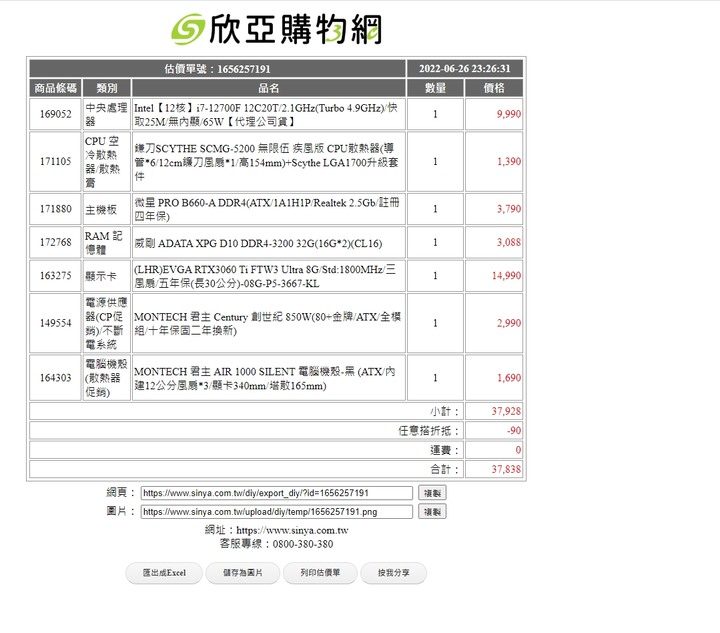Click the timestamp 2022-06-26 23:26:31
Screen dimensions: 720x633
464,68
